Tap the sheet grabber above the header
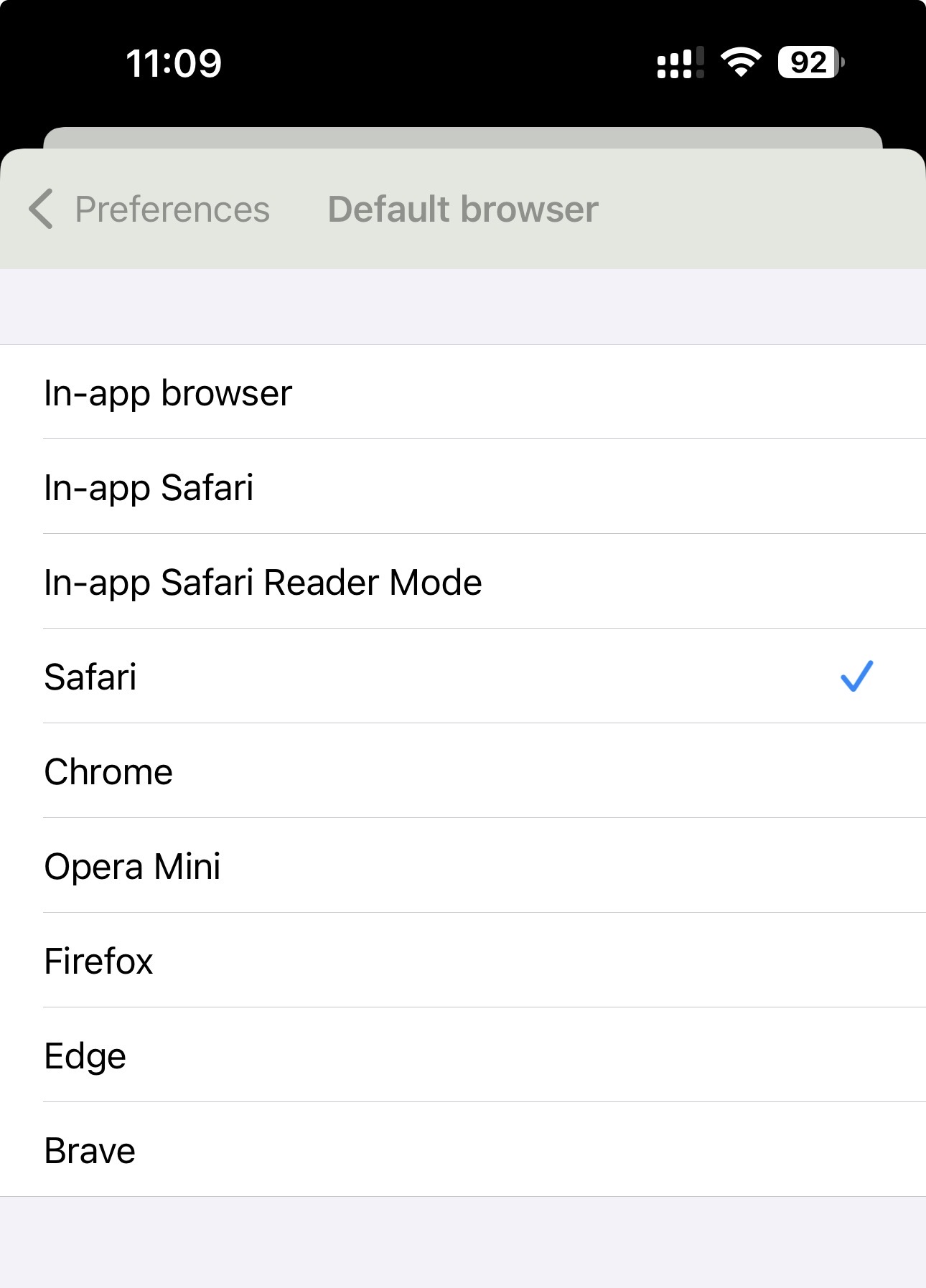Screen dimensions: 926x1288 tap(463, 137)
